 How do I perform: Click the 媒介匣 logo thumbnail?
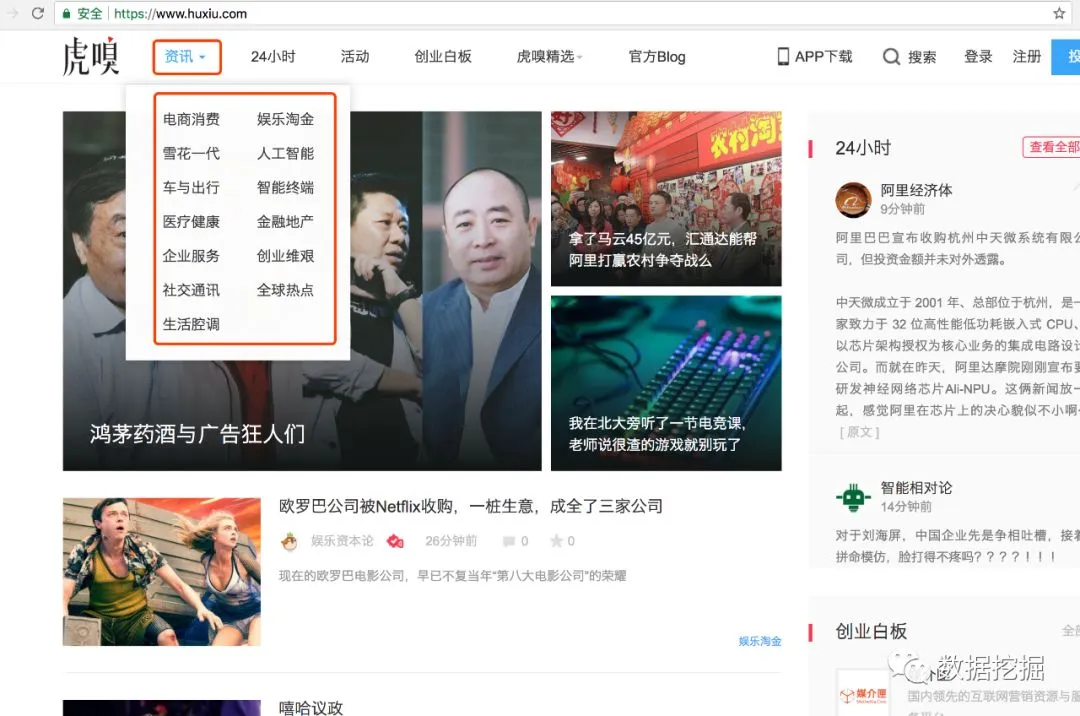coord(862,693)
